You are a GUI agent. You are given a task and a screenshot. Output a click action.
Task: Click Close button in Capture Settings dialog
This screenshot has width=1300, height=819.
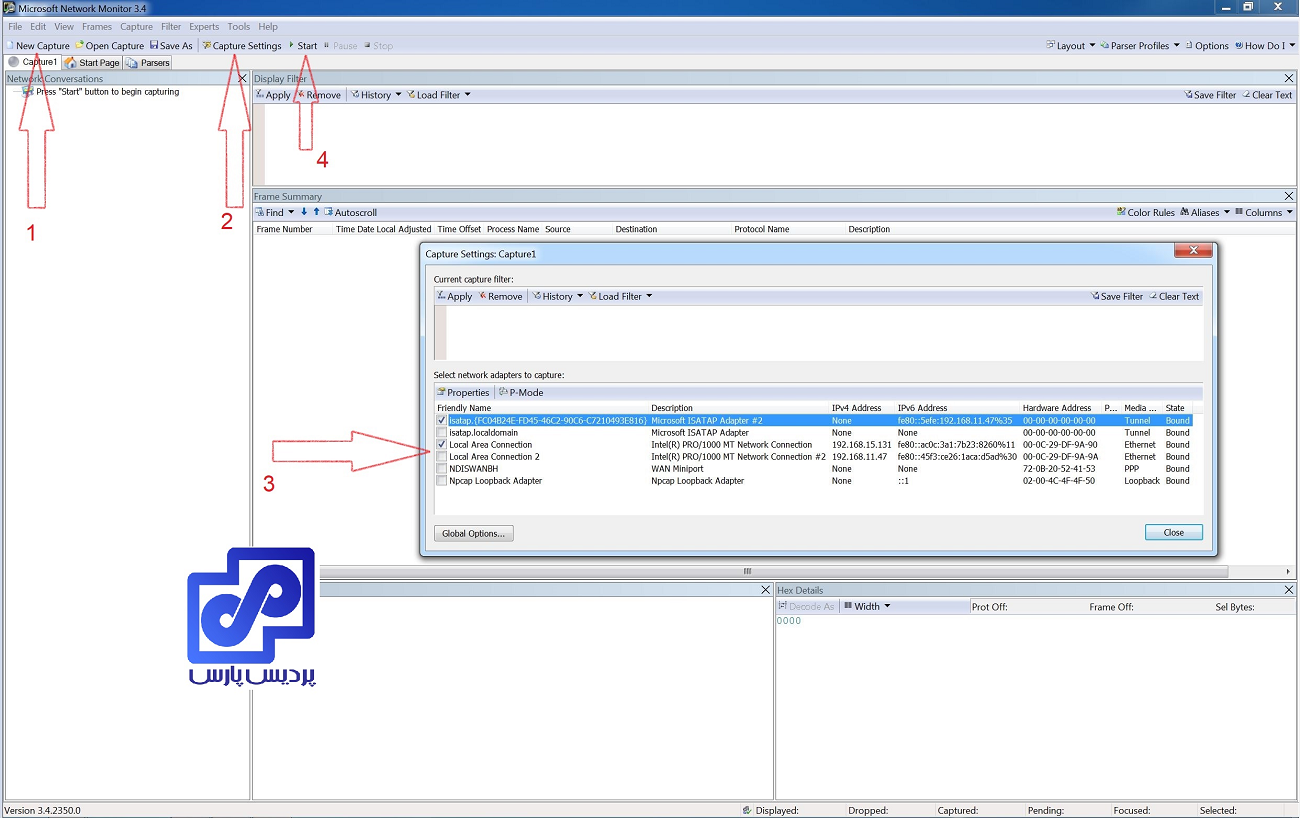[1174, 532]
